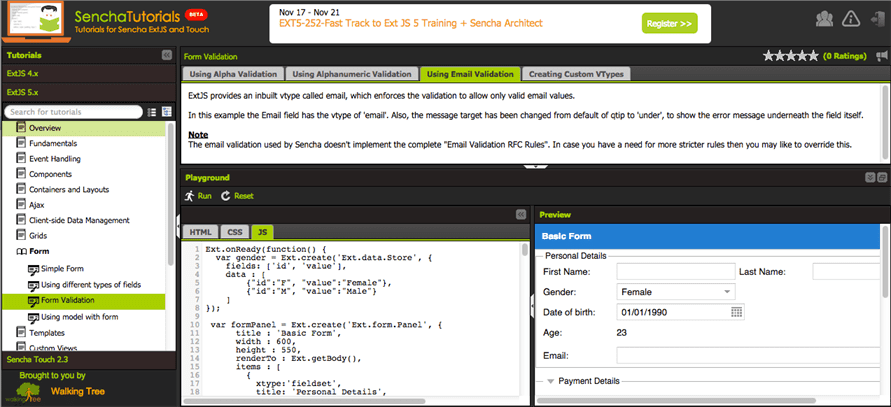Click the SenchaTutorials laptop logo icon
Screen dimensions: 891x407
[36, 23]
